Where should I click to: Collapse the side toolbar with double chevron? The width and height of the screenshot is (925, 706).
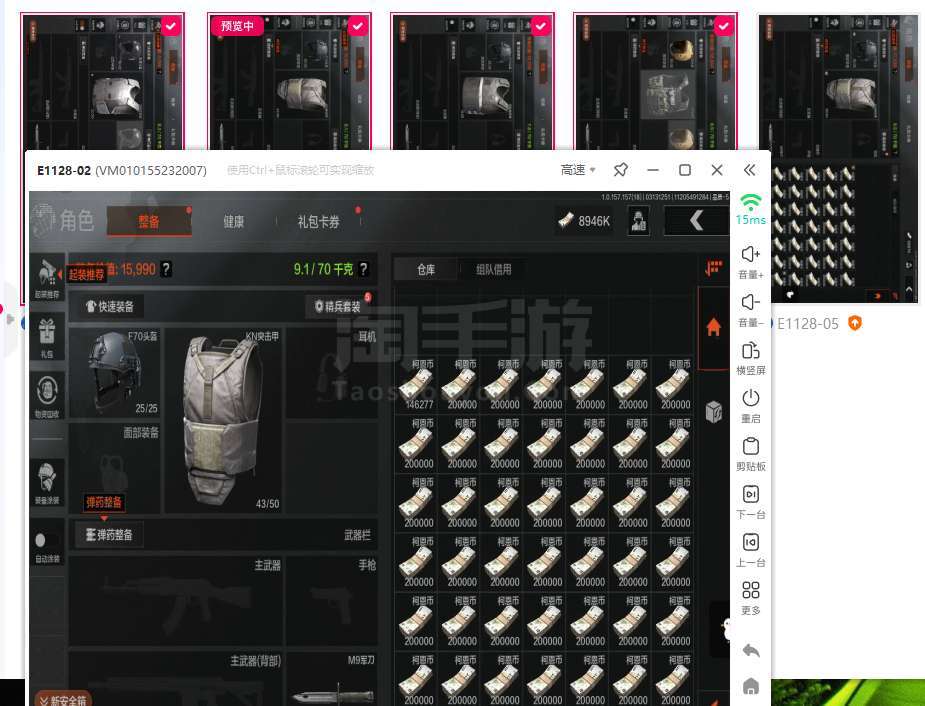pos(749,170)
